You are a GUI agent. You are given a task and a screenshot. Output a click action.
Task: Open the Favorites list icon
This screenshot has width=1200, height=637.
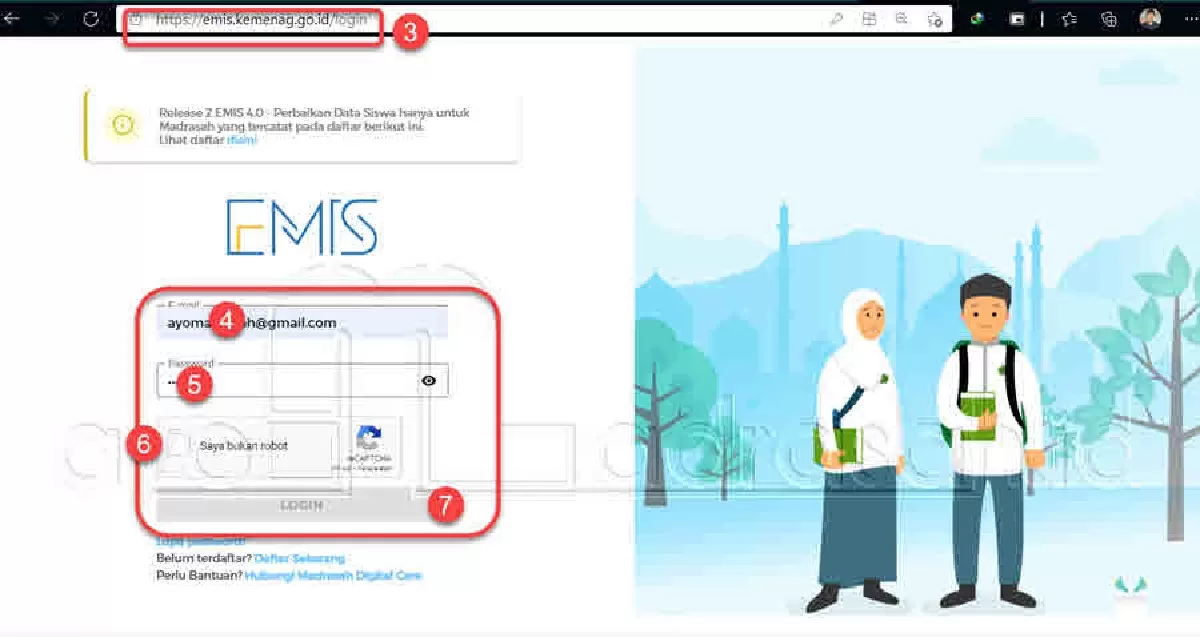click(1068, 18)
